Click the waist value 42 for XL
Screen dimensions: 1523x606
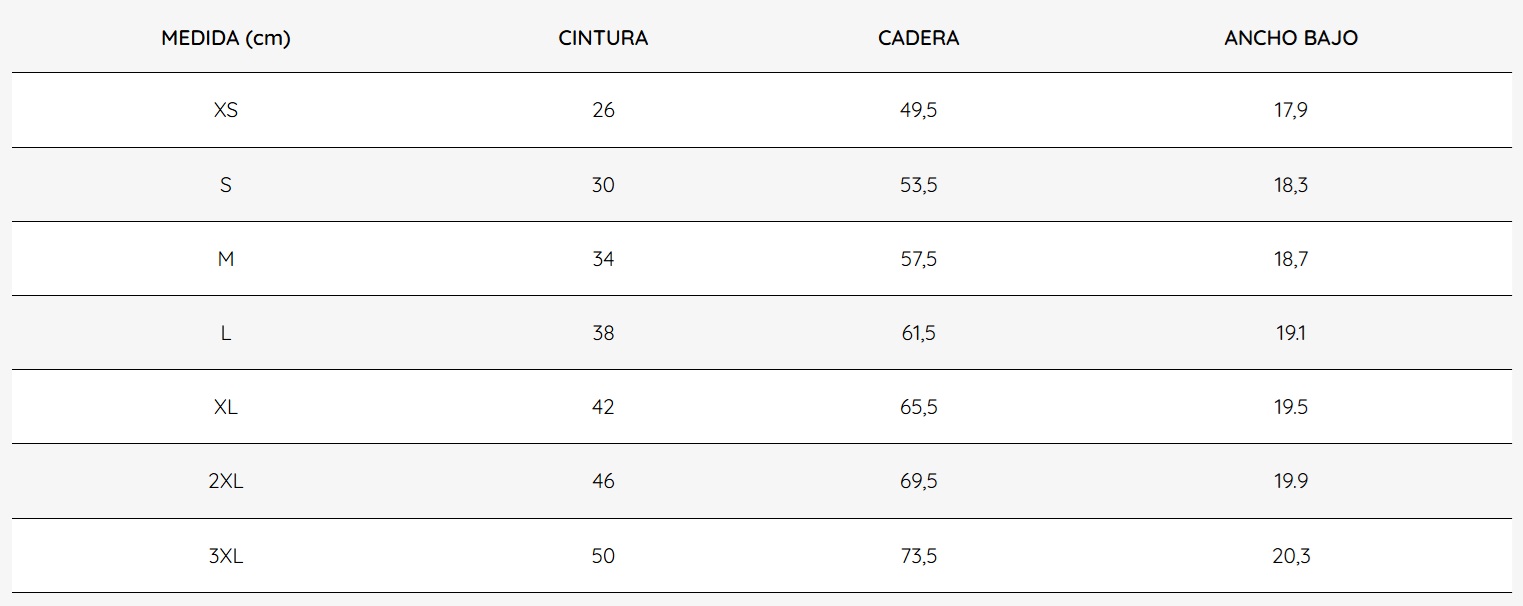(x=603, y=407)
